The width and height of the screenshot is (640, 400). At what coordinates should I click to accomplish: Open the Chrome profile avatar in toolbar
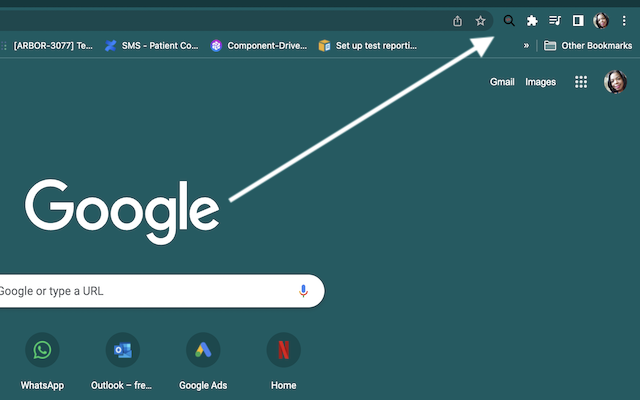coord(601,20)
